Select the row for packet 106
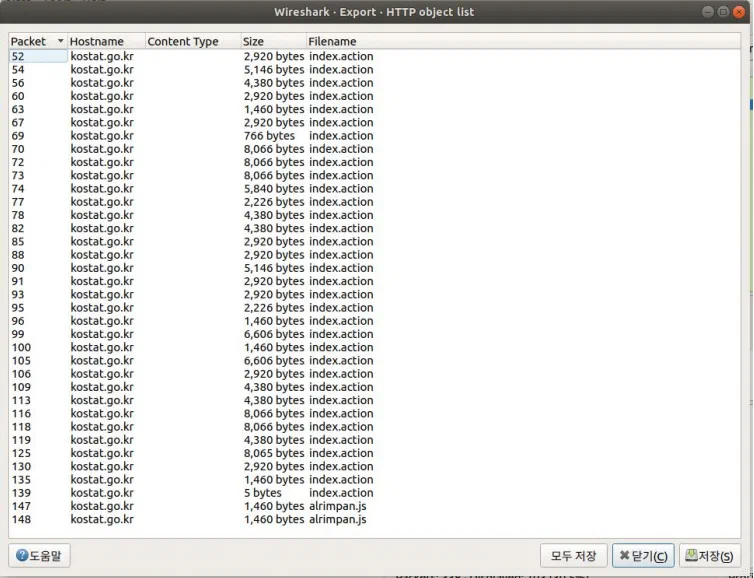This screenshot has height=578, width=754. [375, 374]
